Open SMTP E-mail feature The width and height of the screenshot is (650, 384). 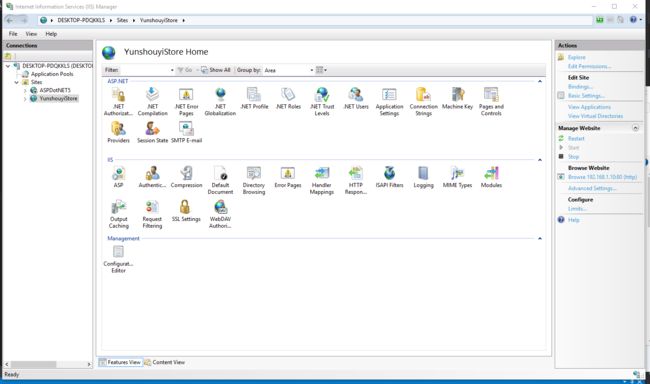(186, 133)
